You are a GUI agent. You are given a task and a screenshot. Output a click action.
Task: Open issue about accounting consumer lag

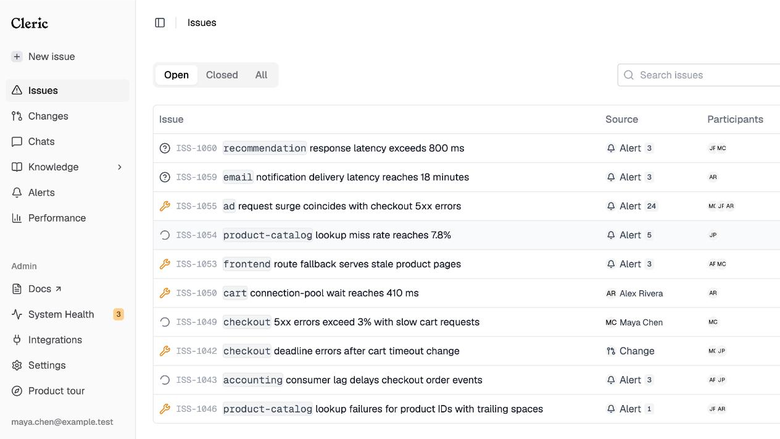(x=353, y=380)
